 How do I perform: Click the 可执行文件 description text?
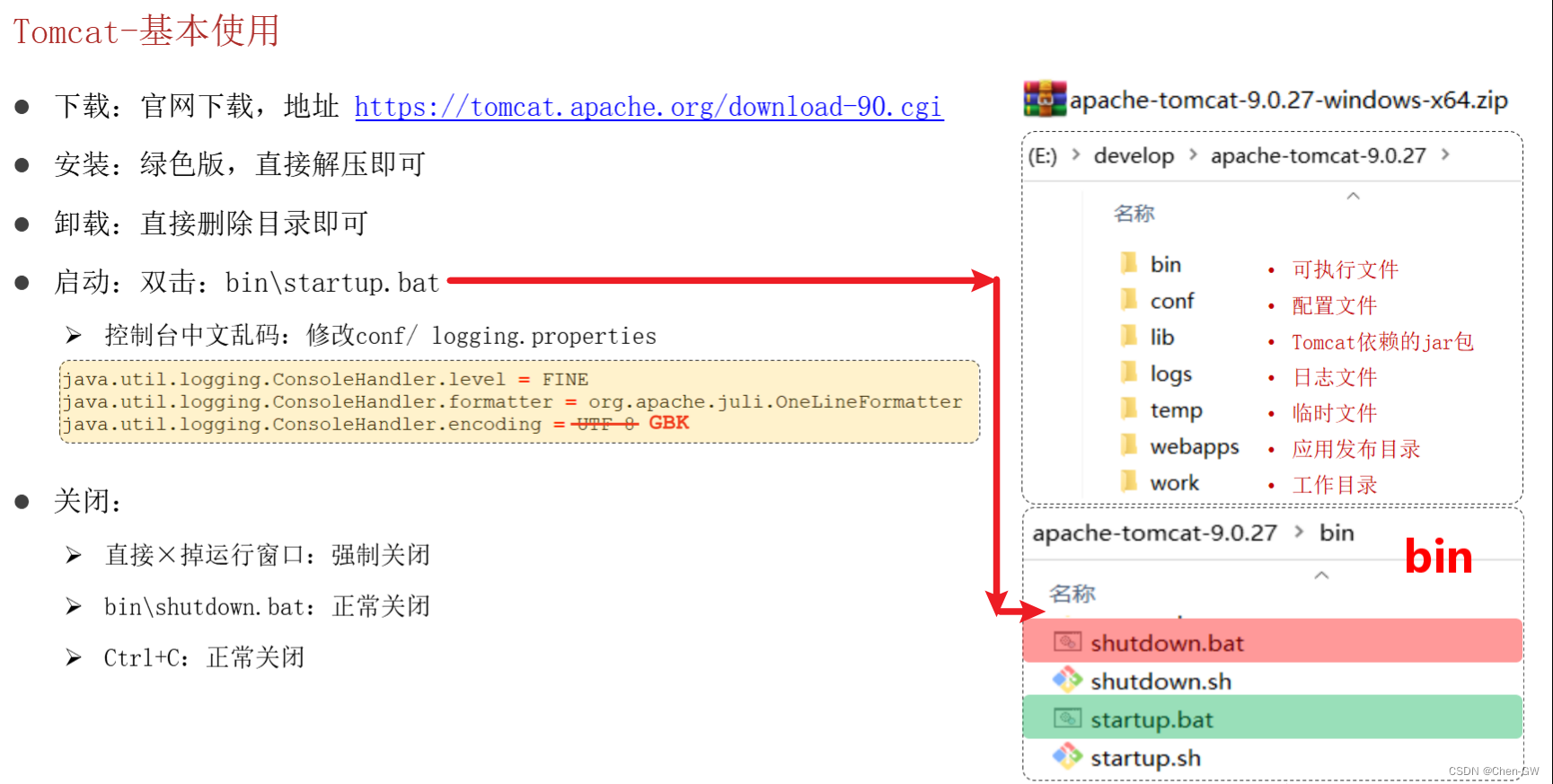pyautogui.click(x=1345, y=269)
